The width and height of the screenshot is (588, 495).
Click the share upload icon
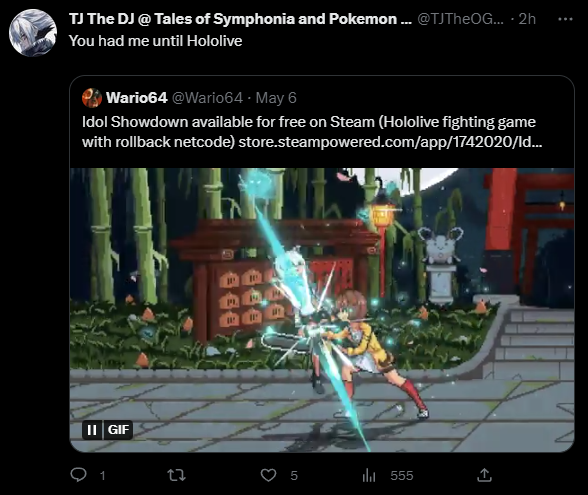(484, 475)
